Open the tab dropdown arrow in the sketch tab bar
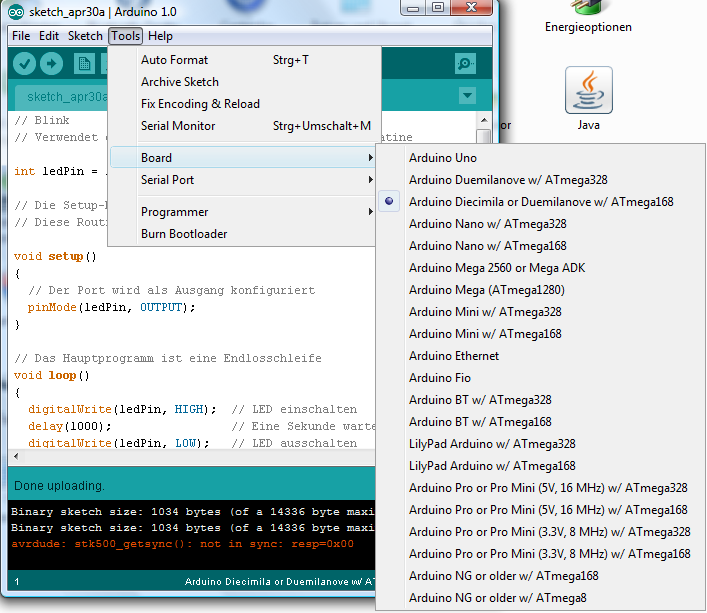707x613 pixels. (468, 96)
